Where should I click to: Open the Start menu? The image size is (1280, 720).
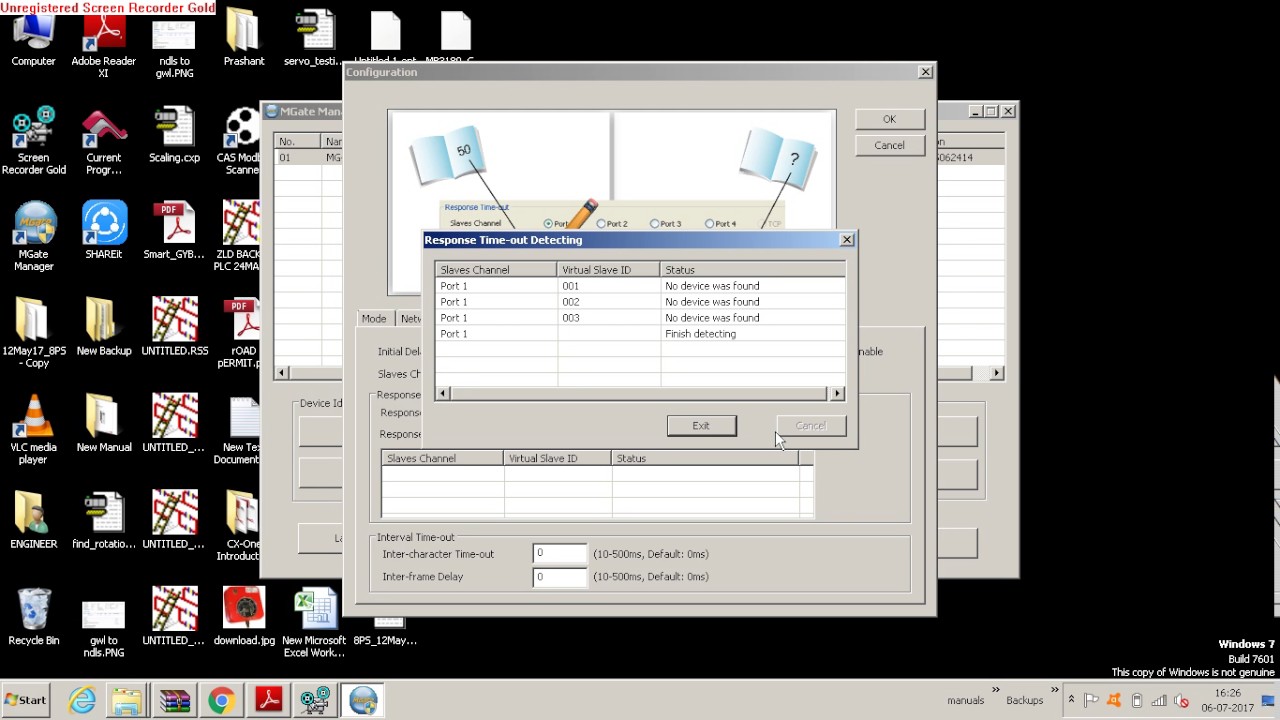click(x=26, y=700)
